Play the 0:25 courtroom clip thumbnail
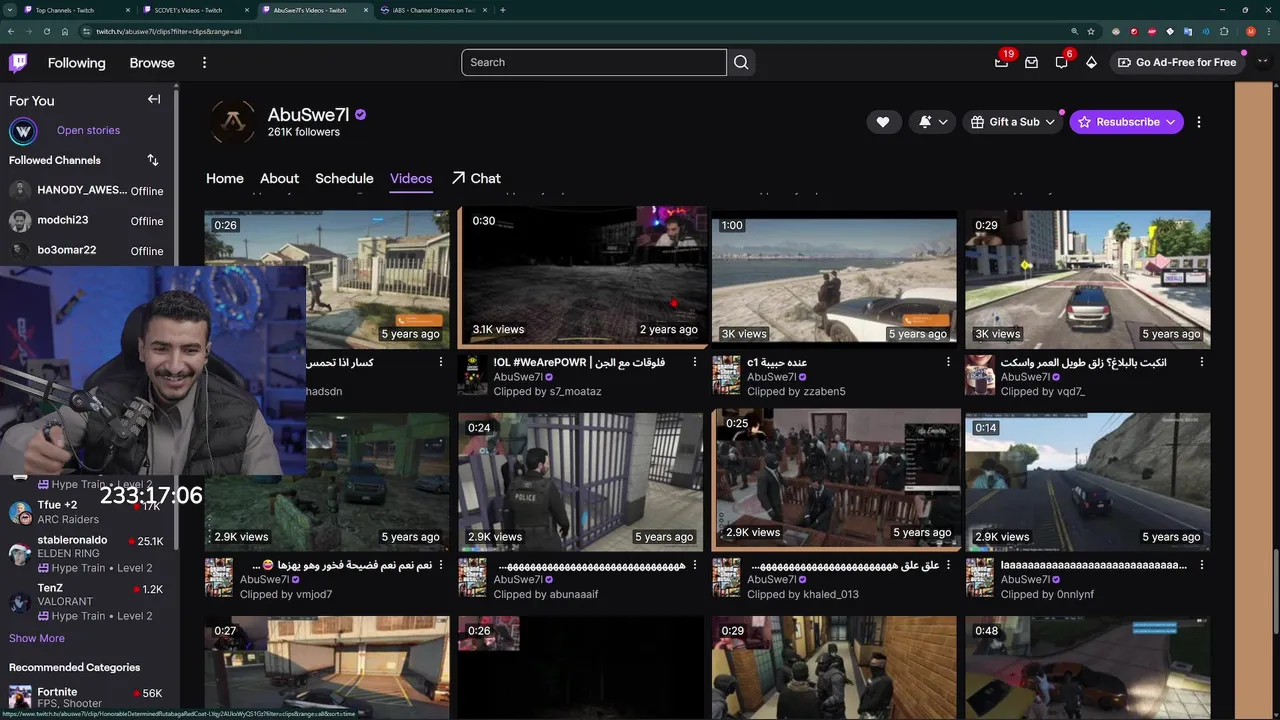Image resolution: width=1280 pixels, height=720 pixels. [836, 478]
